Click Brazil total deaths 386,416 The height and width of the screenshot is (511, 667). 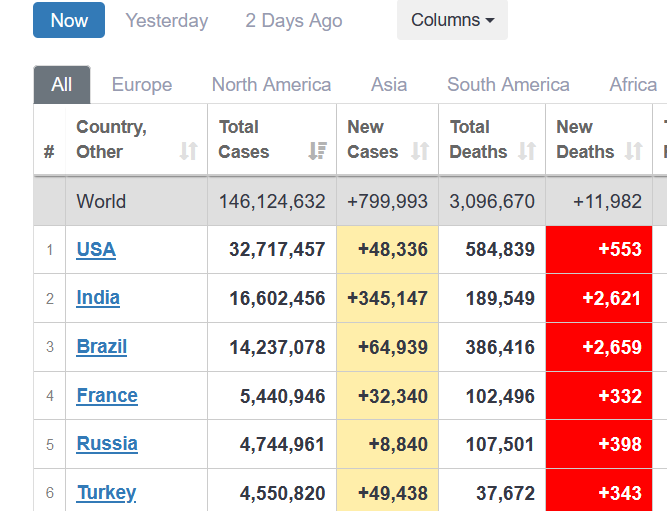pyautogui.click(x=500, y=347)
